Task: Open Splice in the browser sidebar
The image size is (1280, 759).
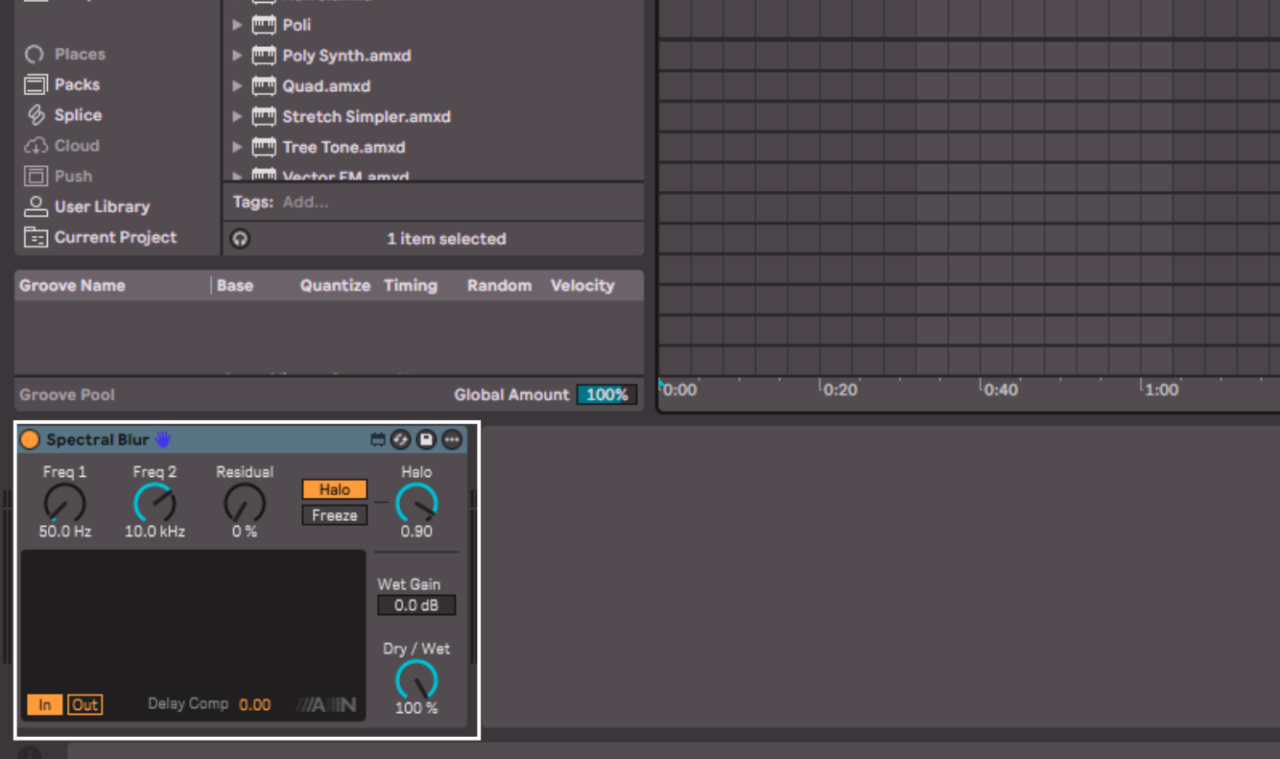Action: [x=64, y=115]
